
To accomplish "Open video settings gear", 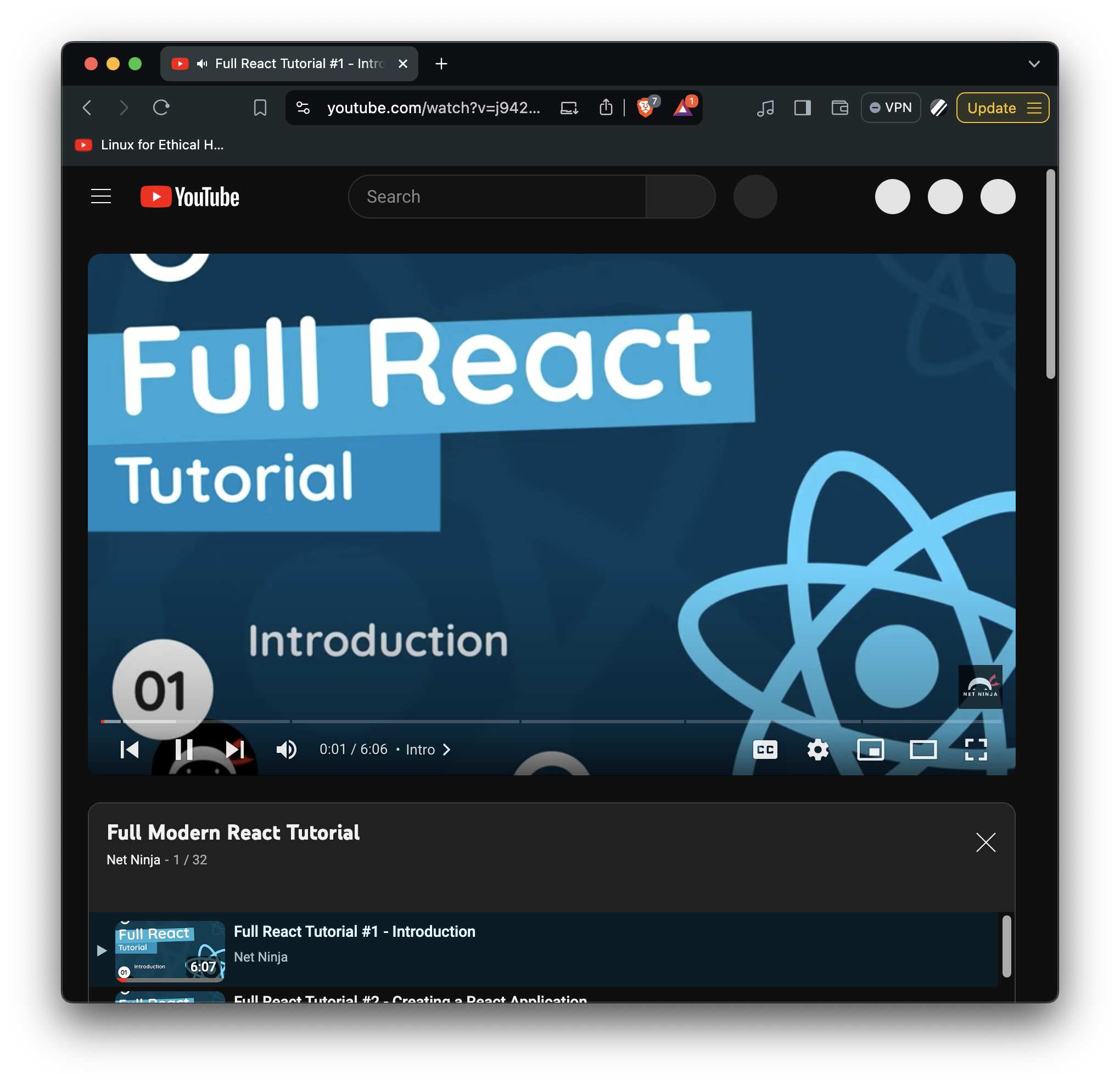I will [817, 750].
